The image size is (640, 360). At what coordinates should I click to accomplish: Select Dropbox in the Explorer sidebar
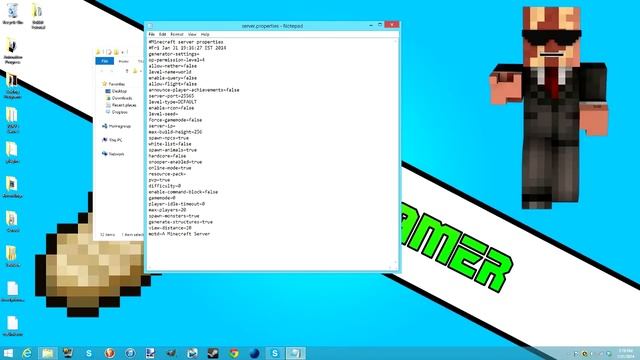point(117,112)
